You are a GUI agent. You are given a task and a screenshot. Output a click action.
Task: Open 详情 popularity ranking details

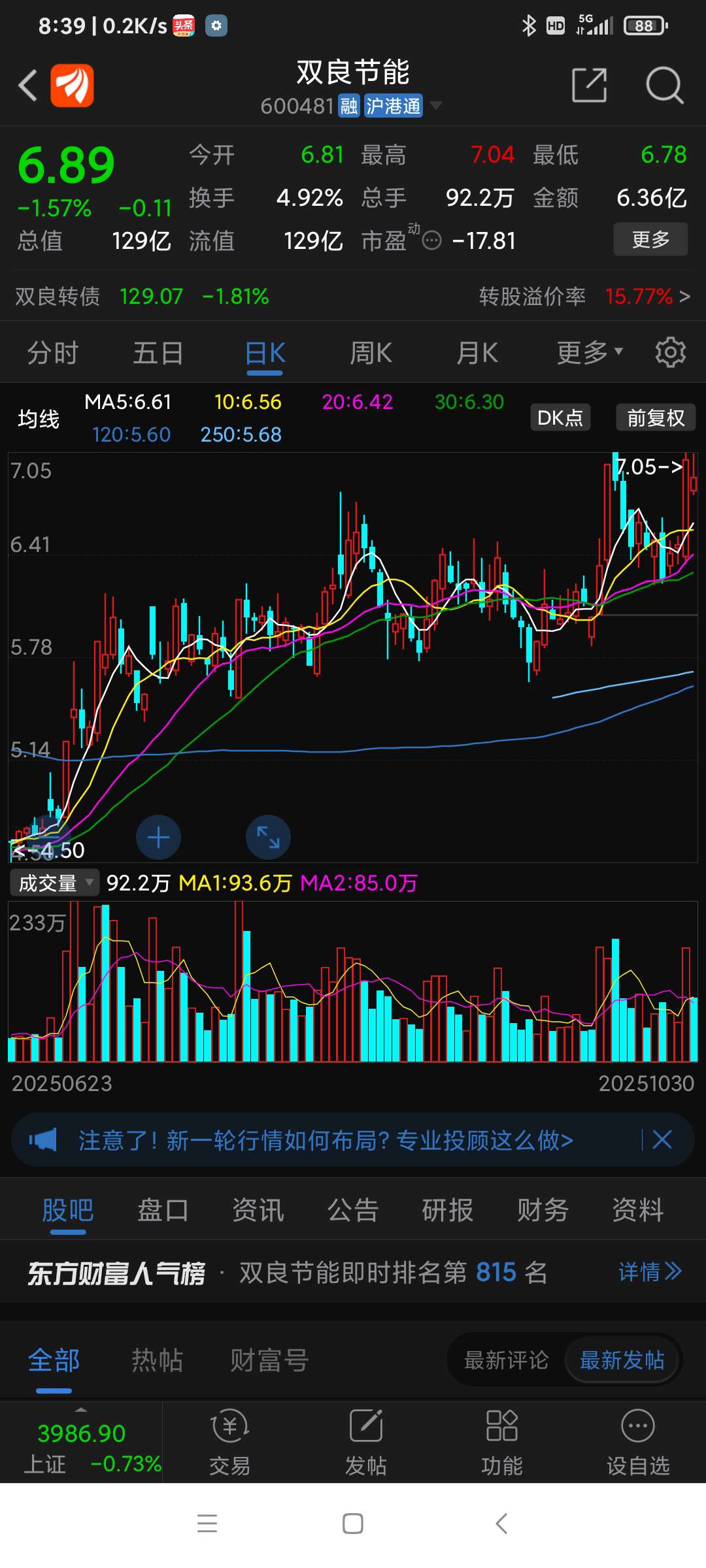tap(650, 1272)
